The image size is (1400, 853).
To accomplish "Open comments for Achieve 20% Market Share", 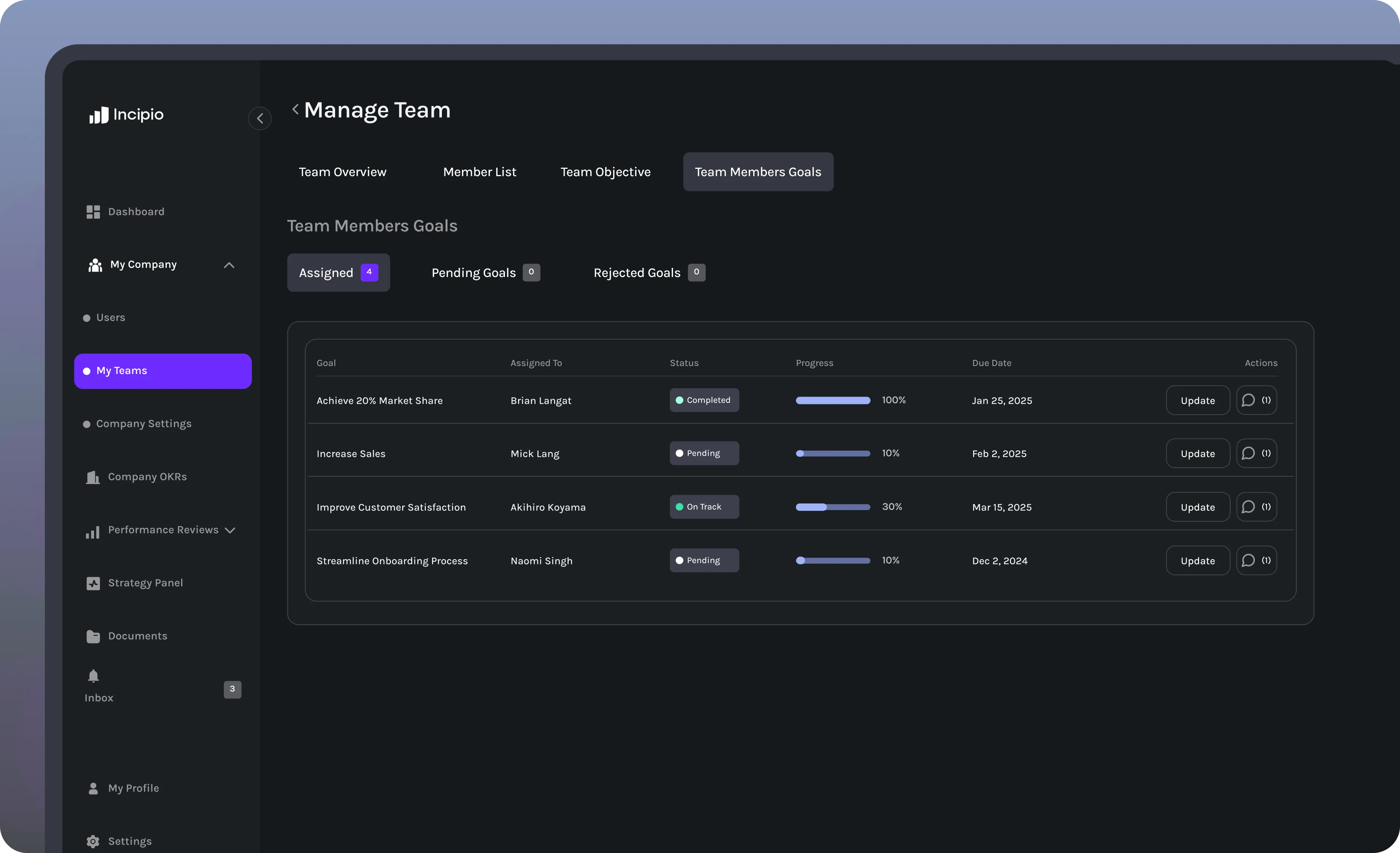I will pyautogui.click(x=1256, y=400).
